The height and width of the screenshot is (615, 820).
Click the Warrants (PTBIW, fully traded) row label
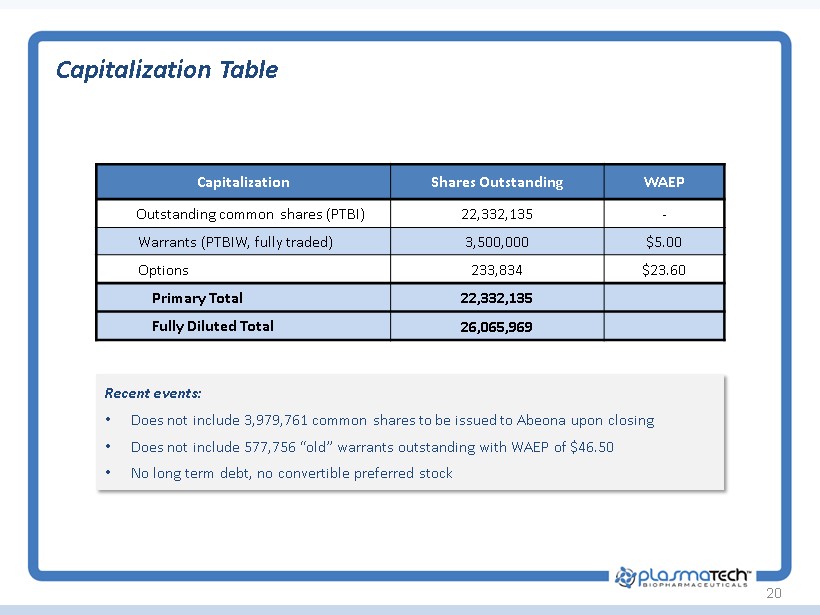235,242
